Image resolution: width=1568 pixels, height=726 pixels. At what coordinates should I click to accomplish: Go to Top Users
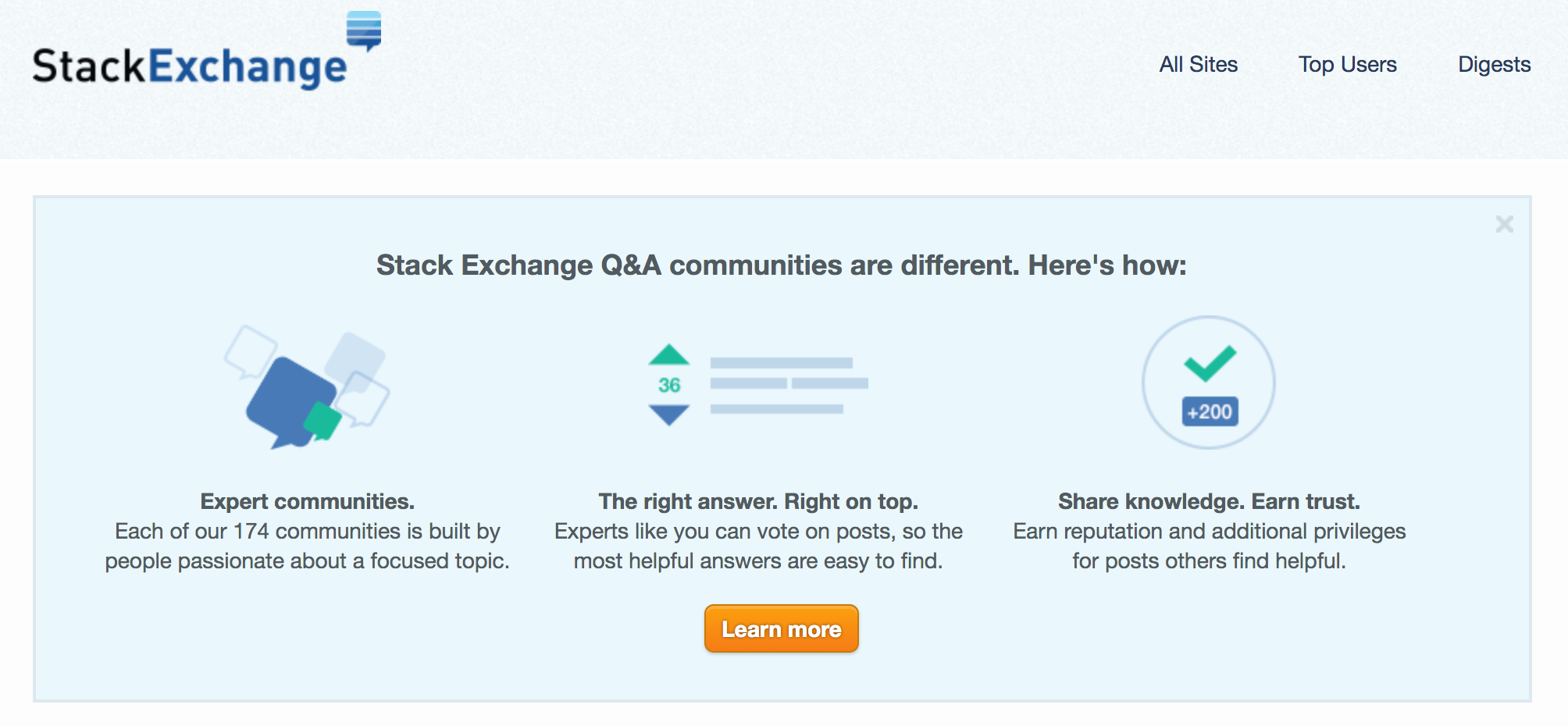click(x=1347, y=64)
